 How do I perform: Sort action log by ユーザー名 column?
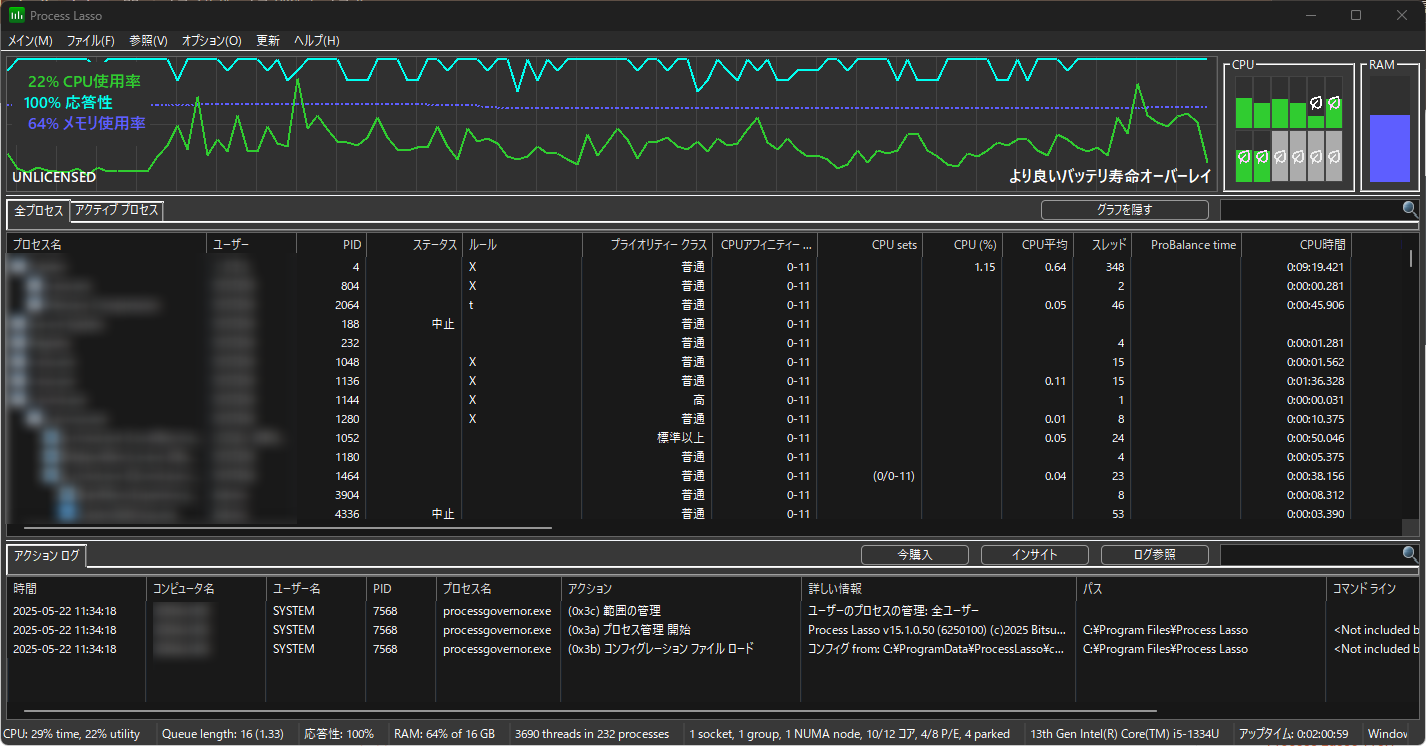(x=316, y=589)
